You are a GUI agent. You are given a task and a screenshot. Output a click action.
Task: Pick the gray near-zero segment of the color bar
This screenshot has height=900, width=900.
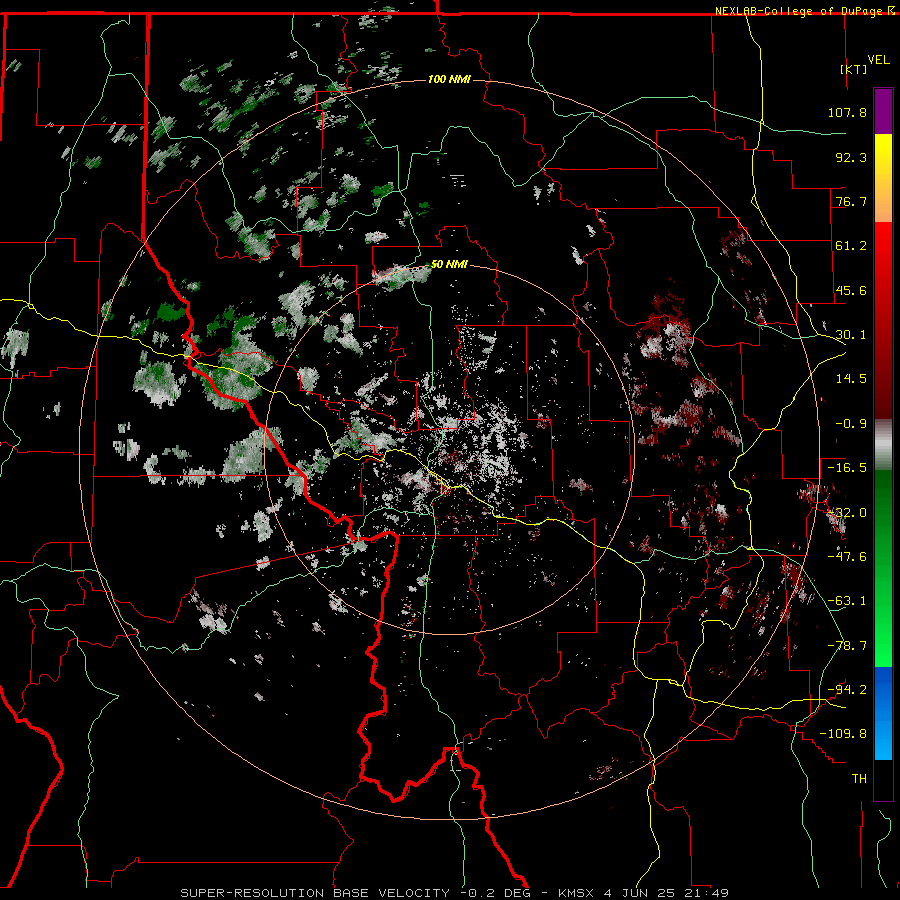(x=883, y=445)
